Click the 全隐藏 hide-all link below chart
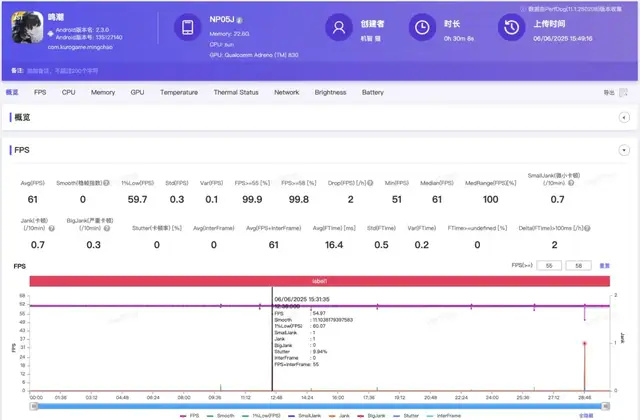This screenshot has width=640, height=420. pyautogui.click(x=586, y=416)
